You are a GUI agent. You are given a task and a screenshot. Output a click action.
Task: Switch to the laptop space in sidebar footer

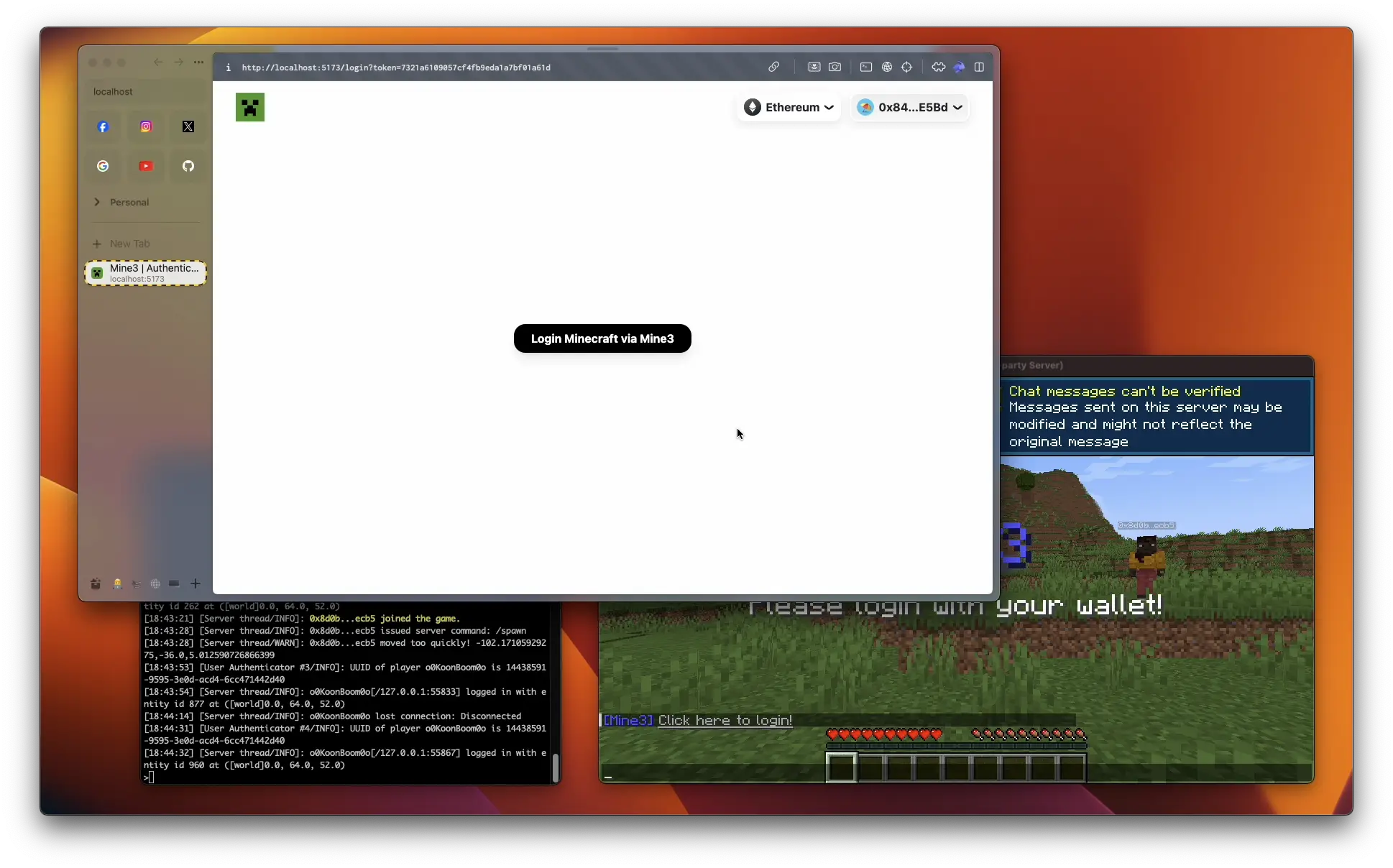coord(174,583)
